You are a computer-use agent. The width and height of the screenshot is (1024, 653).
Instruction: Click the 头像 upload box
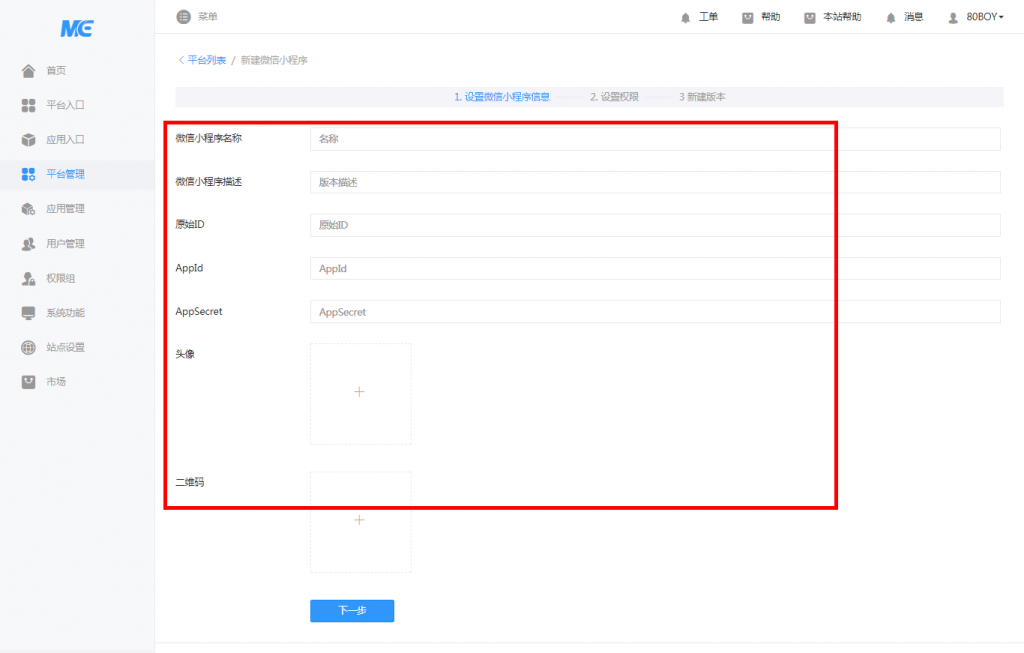[x=360, y=393]
